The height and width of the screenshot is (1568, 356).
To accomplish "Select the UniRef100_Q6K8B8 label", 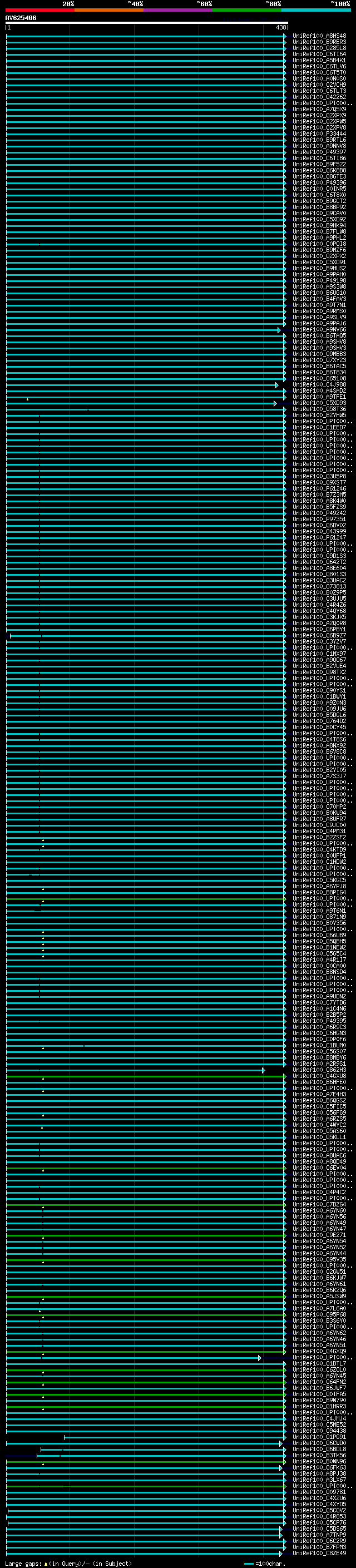I will coord(319,170).
